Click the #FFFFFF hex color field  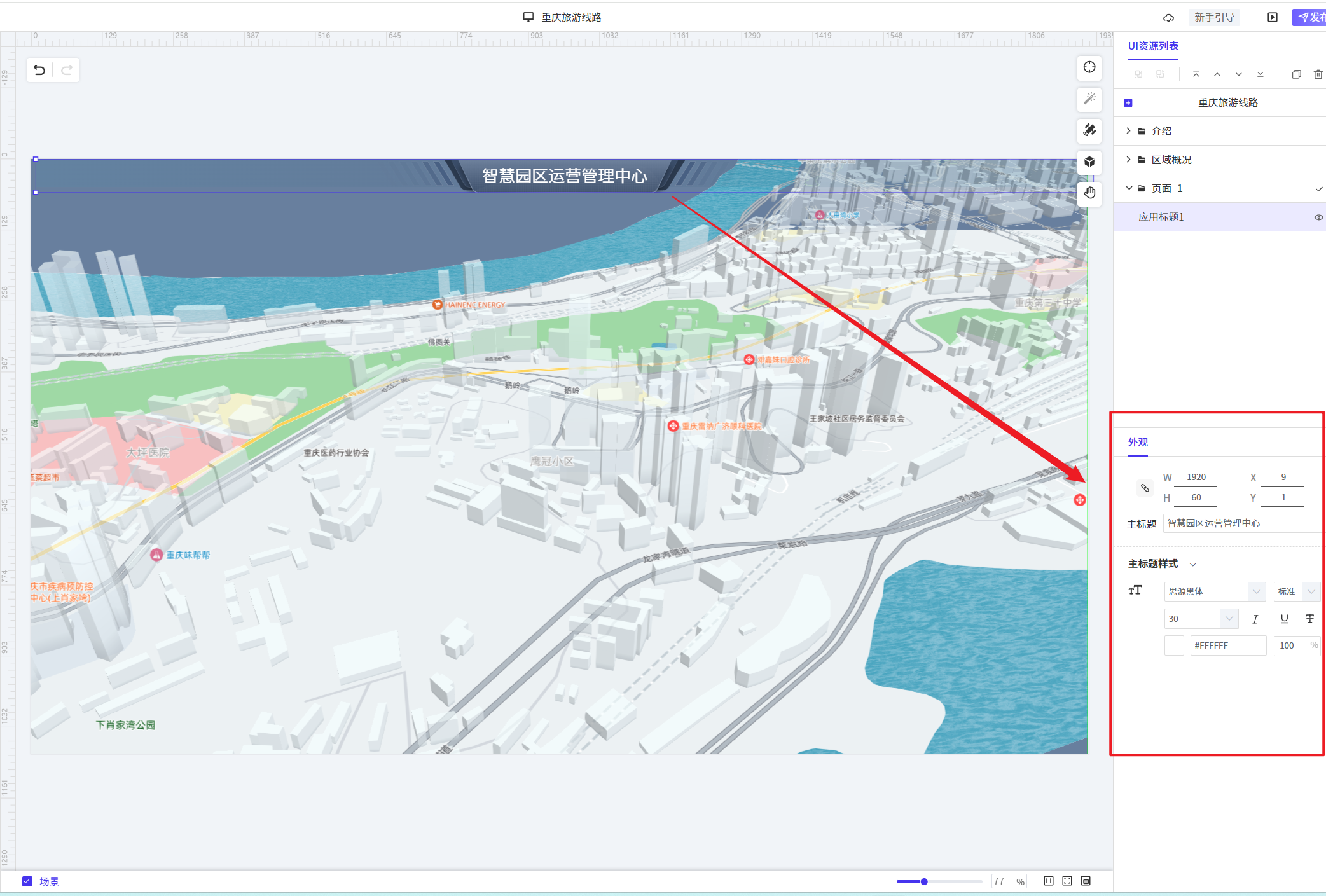click(1228, 645)
